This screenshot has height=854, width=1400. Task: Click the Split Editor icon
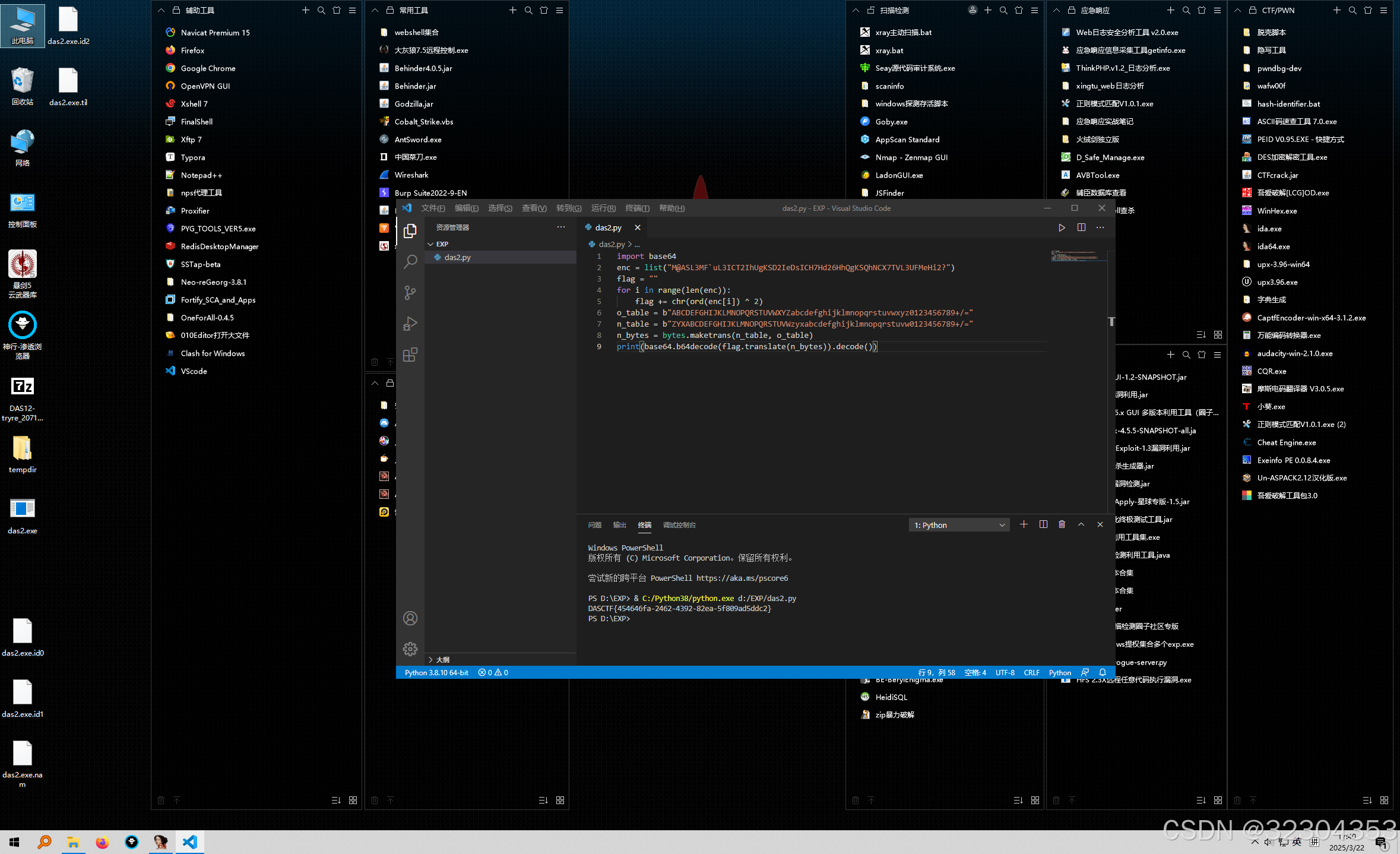coord(1081,227)
